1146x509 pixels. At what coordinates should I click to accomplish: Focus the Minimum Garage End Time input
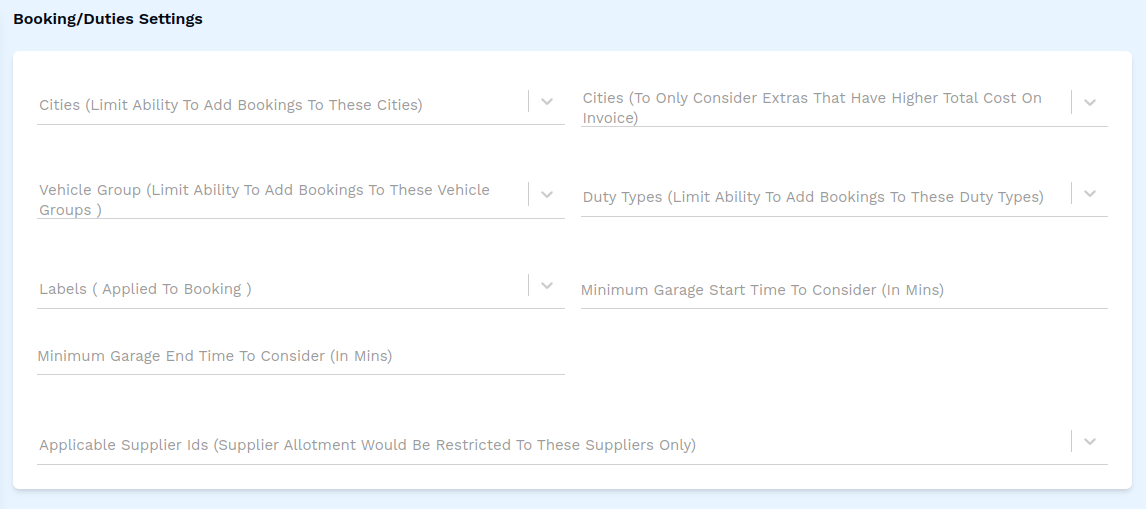pos(300,356)
